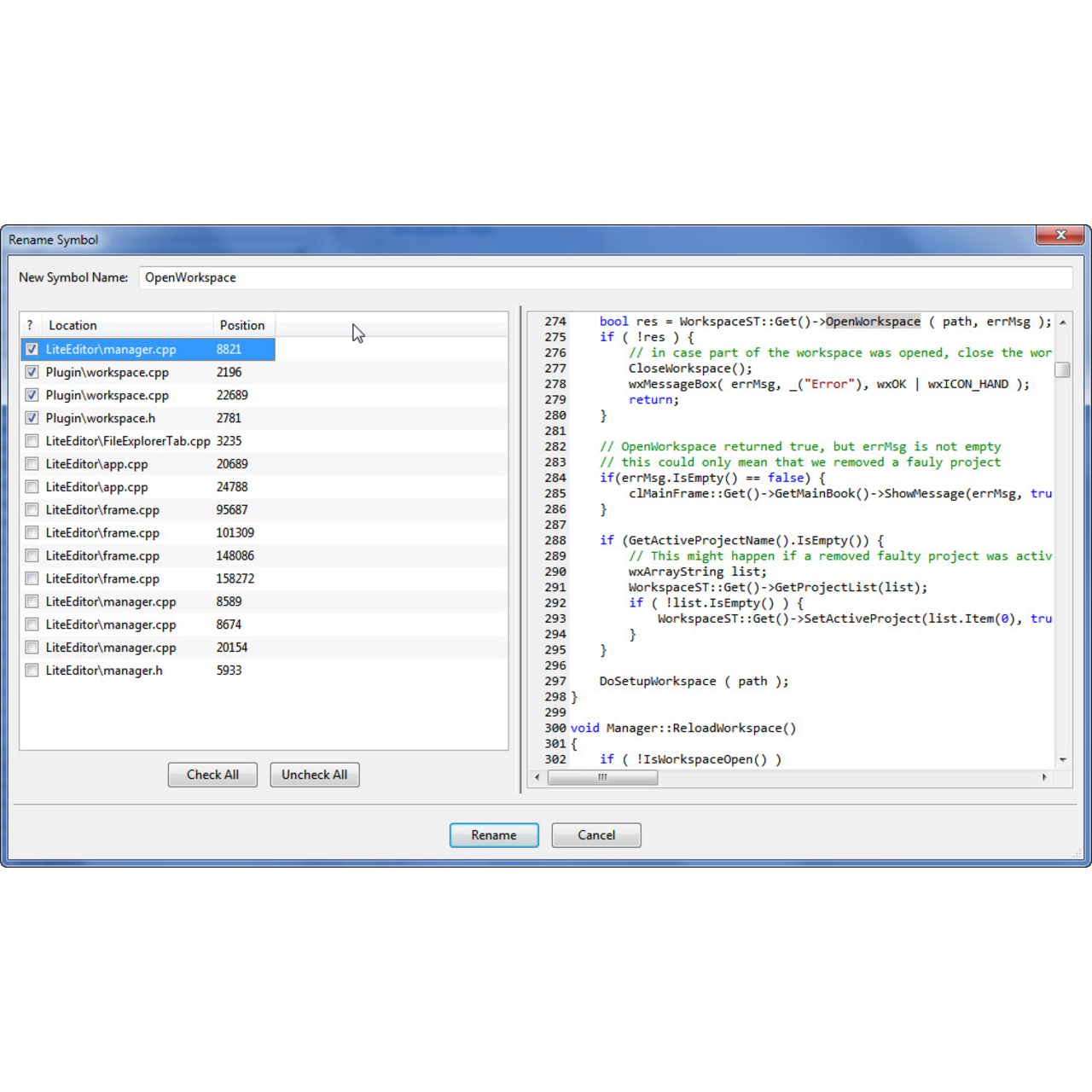
Task: Click the Rename button
Action: 493,835
